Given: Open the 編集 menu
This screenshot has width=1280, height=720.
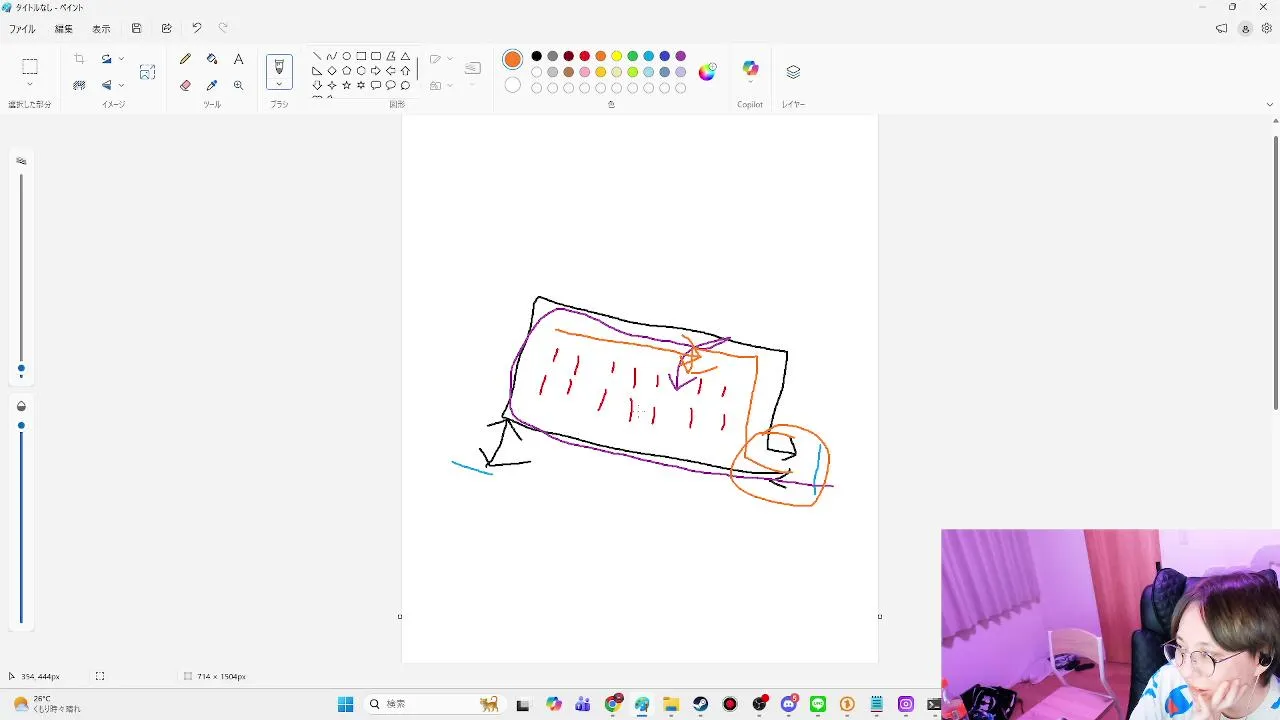Looking at the screenshot, I should 64,29.
